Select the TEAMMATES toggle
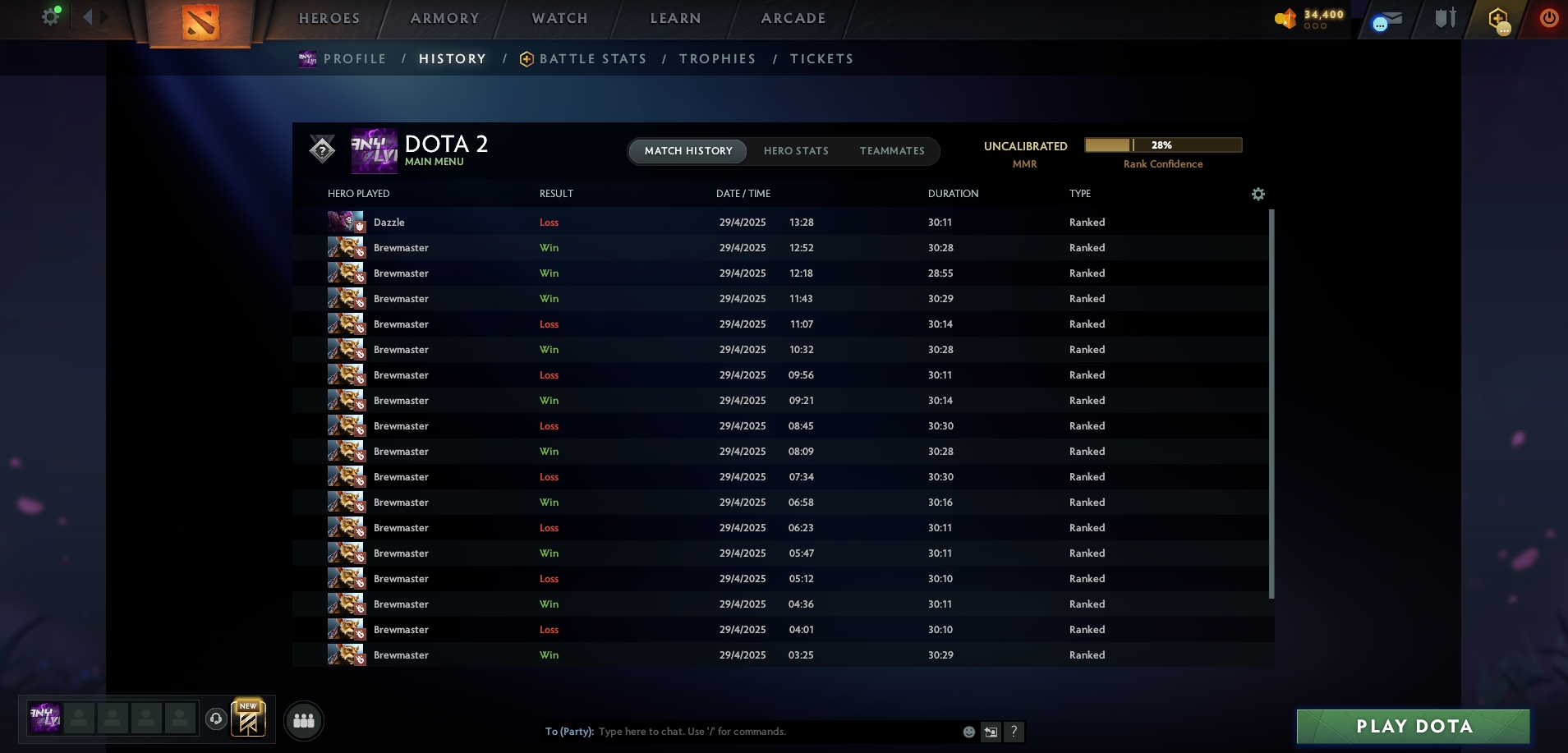The image size is (1568, 753). point(892,151)
